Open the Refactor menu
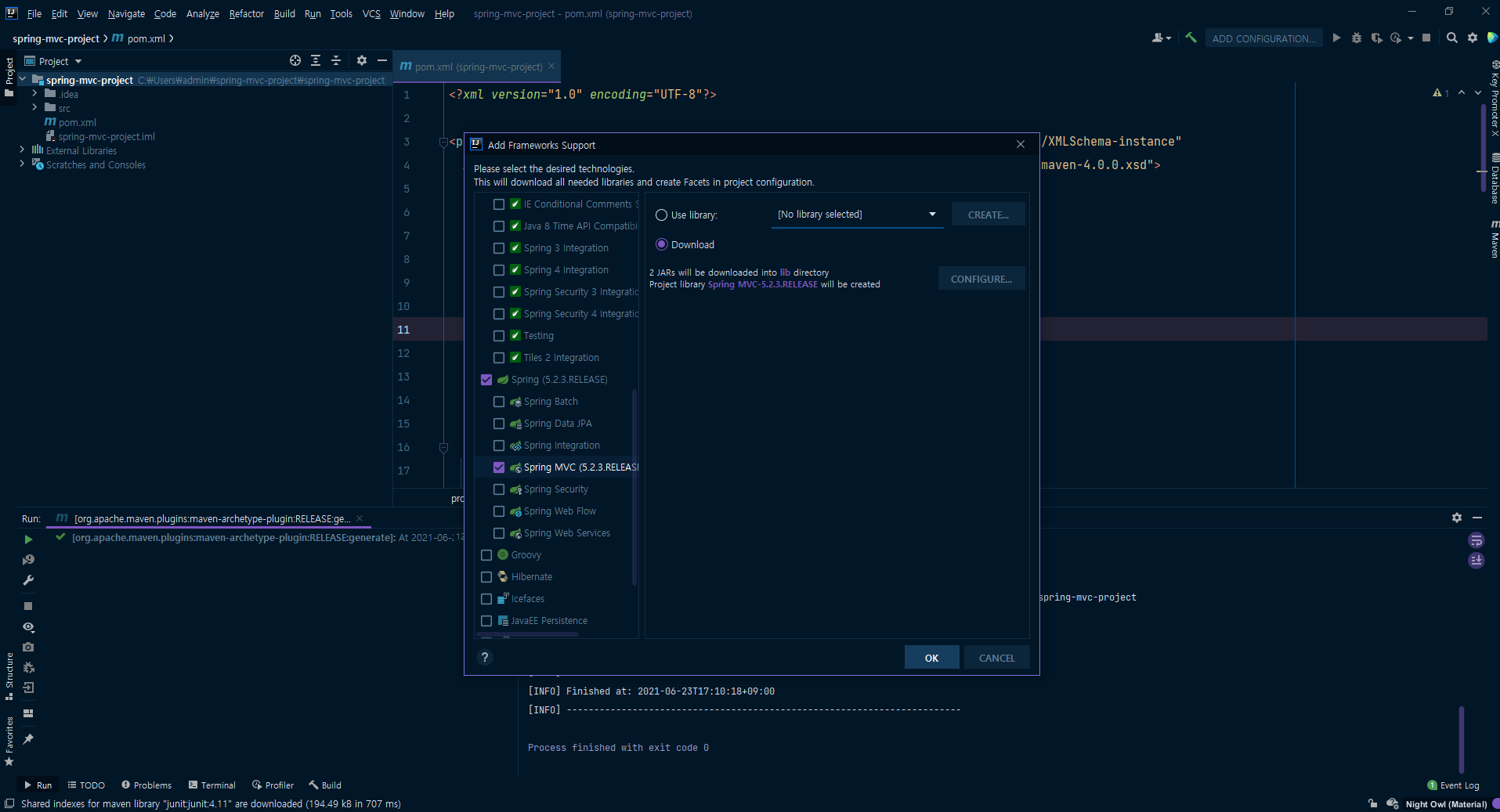1500x812 pixels. click(x=247, y=13)
